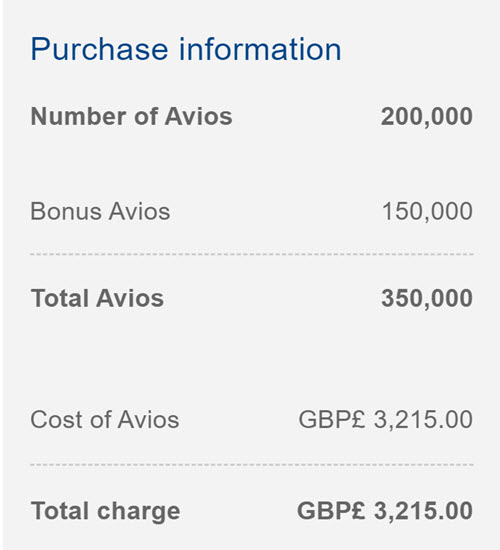Click the dashed separator below Cost of Avios

click(252, 464)
